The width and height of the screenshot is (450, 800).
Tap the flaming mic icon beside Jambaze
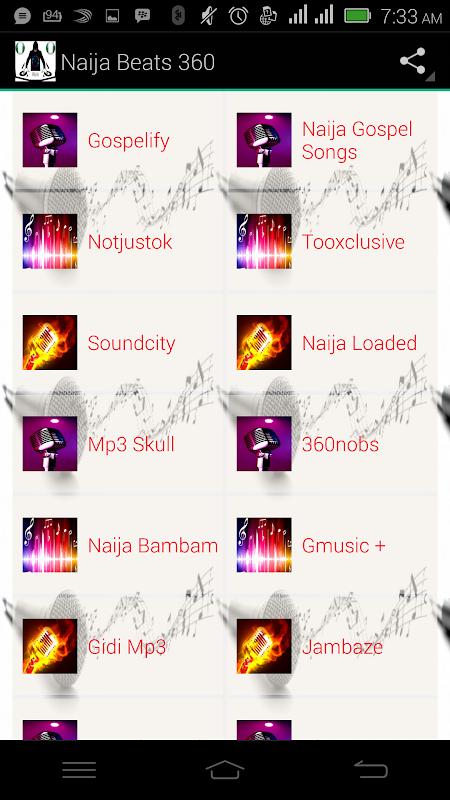[264, 646]
